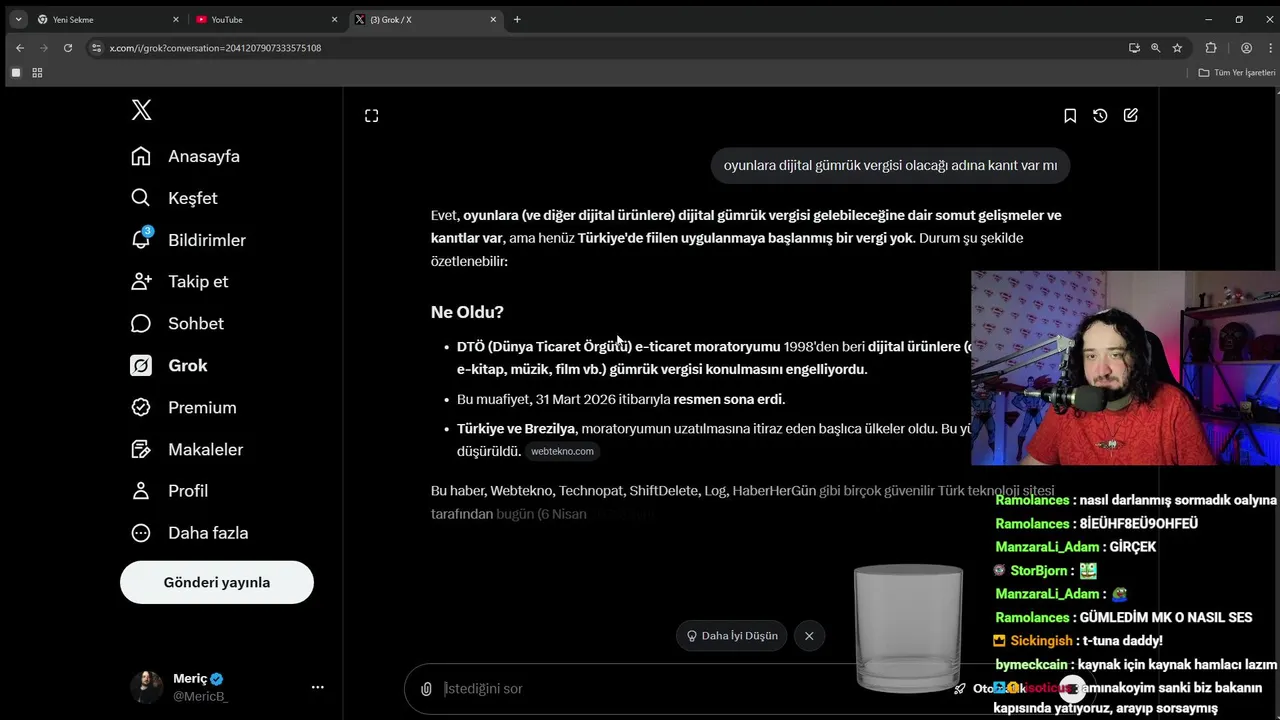This screenshot has width=1280, height=720.
Task: Click Sickingish t-tuna daddy message
Action: tap(1077, 641)
